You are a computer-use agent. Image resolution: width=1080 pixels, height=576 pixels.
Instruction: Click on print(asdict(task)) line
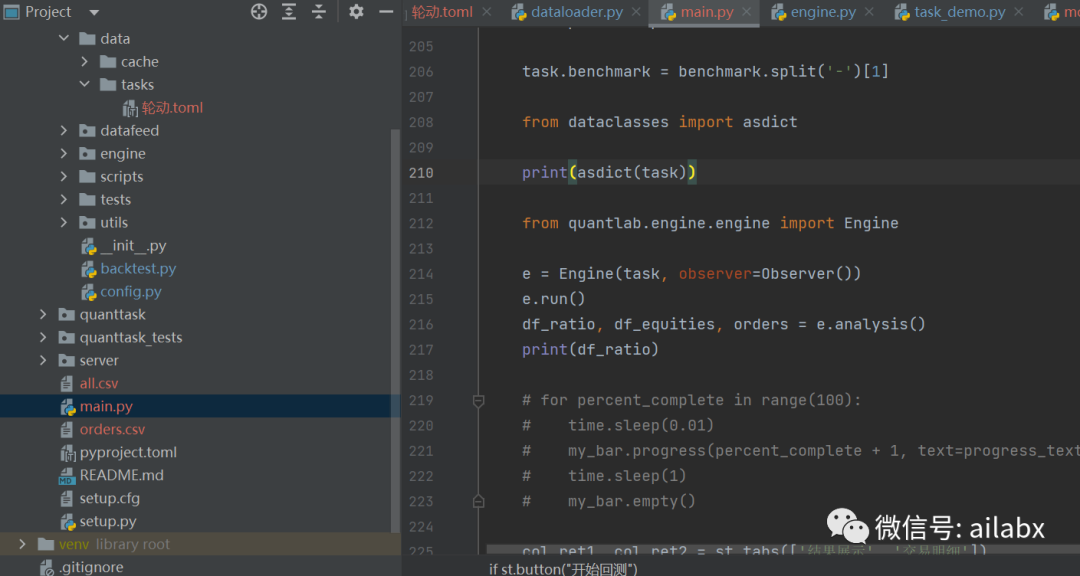610,172
